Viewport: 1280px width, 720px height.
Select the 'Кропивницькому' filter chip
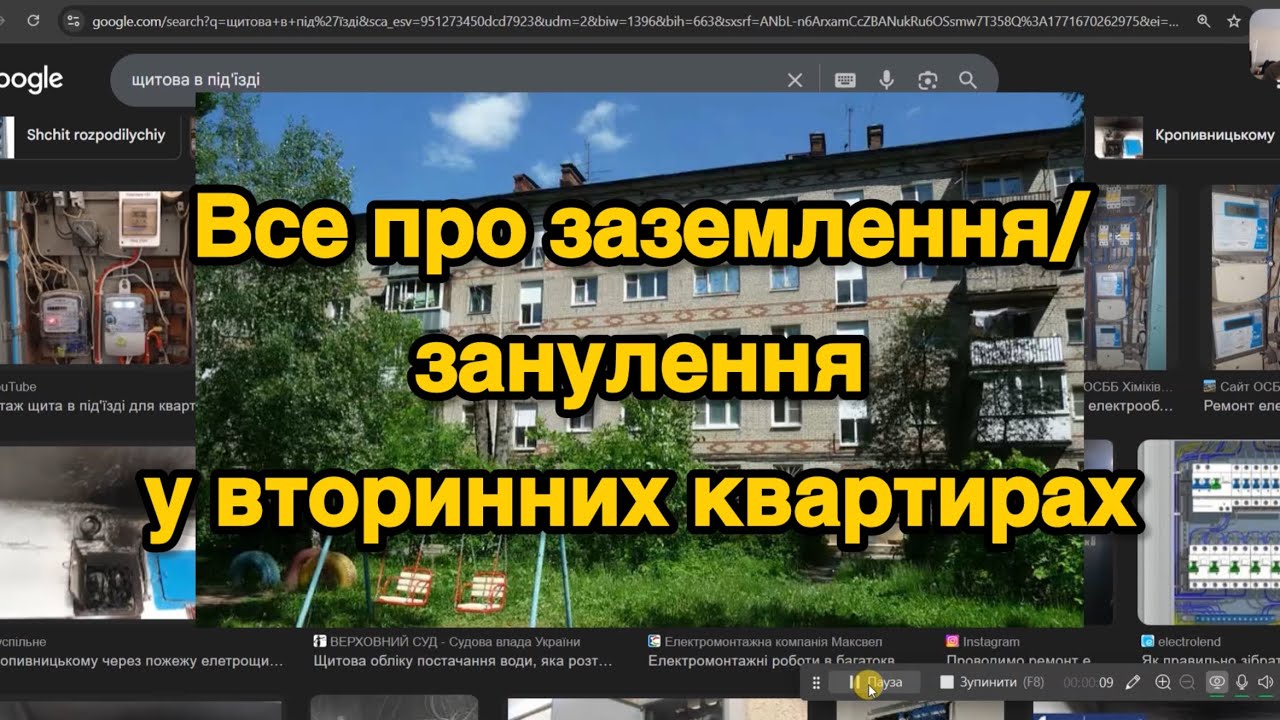point(1187,135)
